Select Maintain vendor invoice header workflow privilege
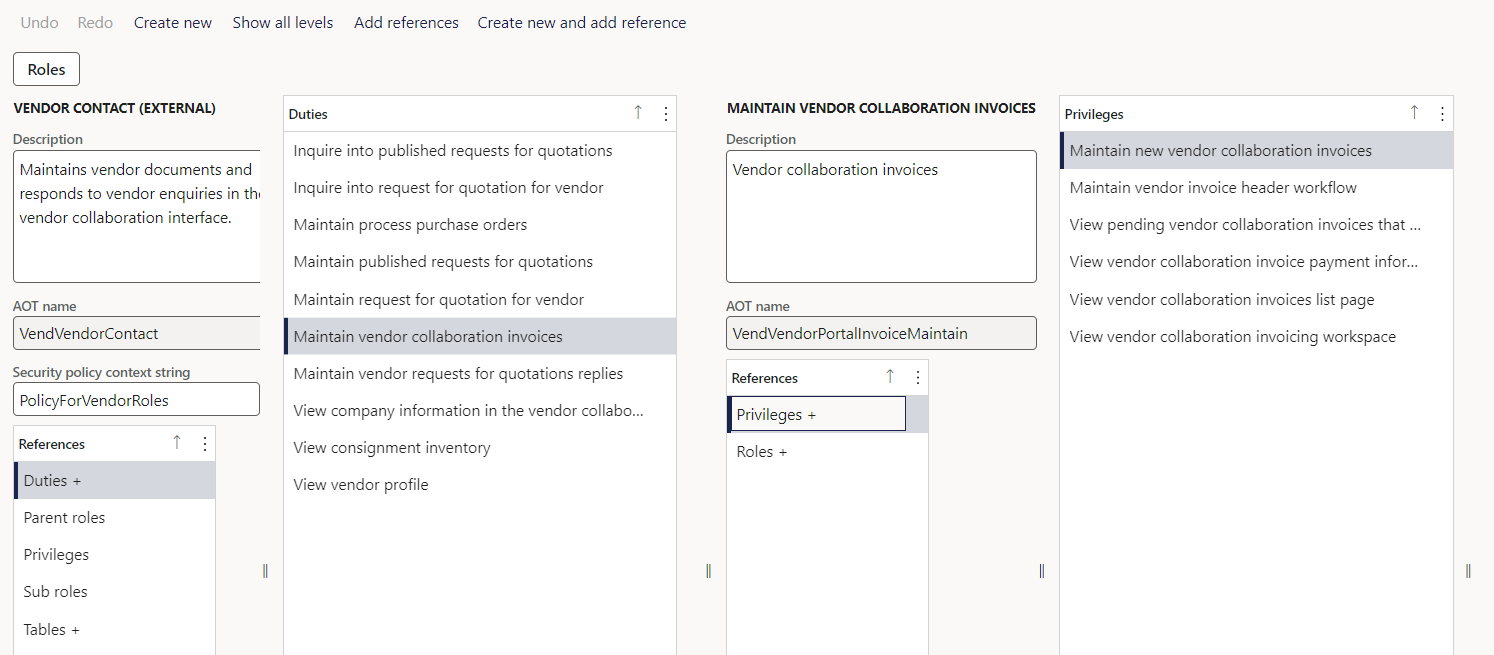The image size is (1494, 655). click(x=1213, y=187)
